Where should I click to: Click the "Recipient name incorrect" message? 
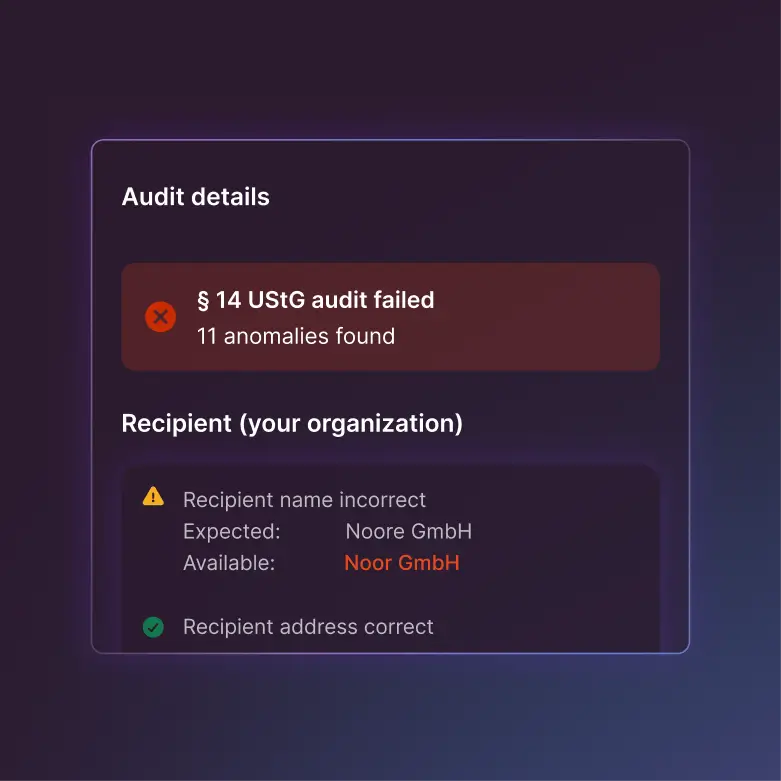pyautogui.click(x=304, y=500)
